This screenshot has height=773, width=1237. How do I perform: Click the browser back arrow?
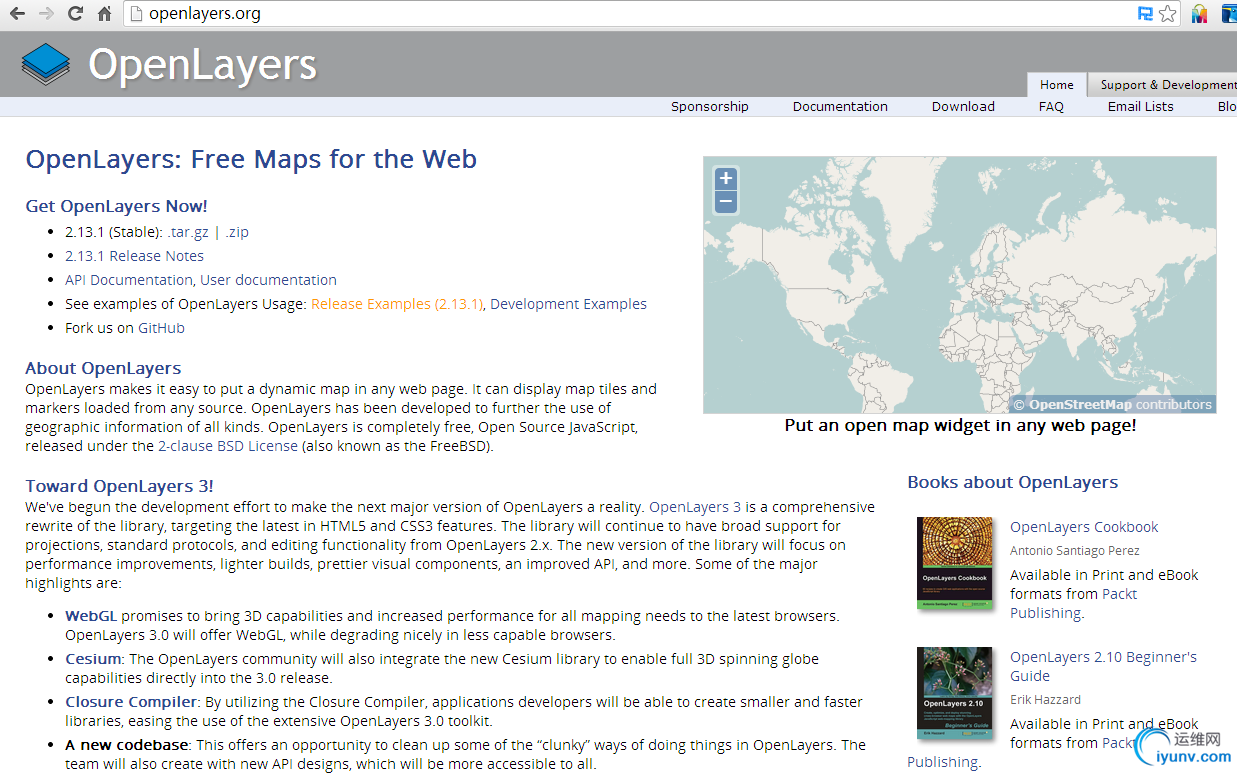(x=18, y=14)
